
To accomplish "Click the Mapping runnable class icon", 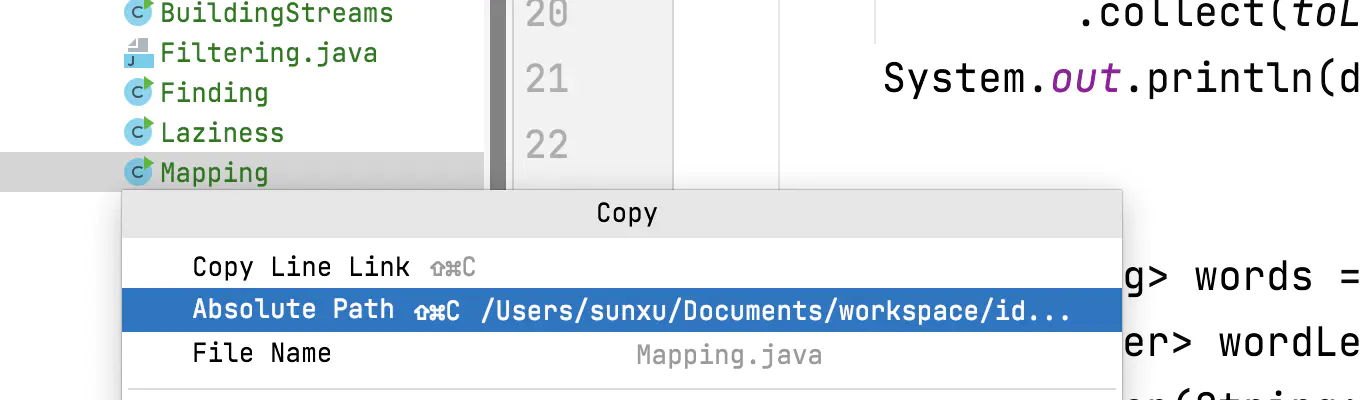I will (138, 172).
